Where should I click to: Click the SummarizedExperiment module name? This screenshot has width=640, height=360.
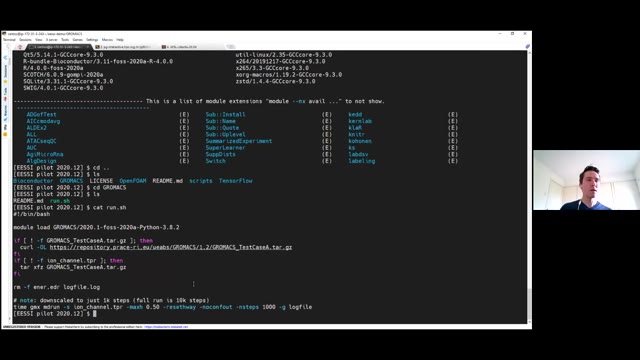click(x=239, y=141)
